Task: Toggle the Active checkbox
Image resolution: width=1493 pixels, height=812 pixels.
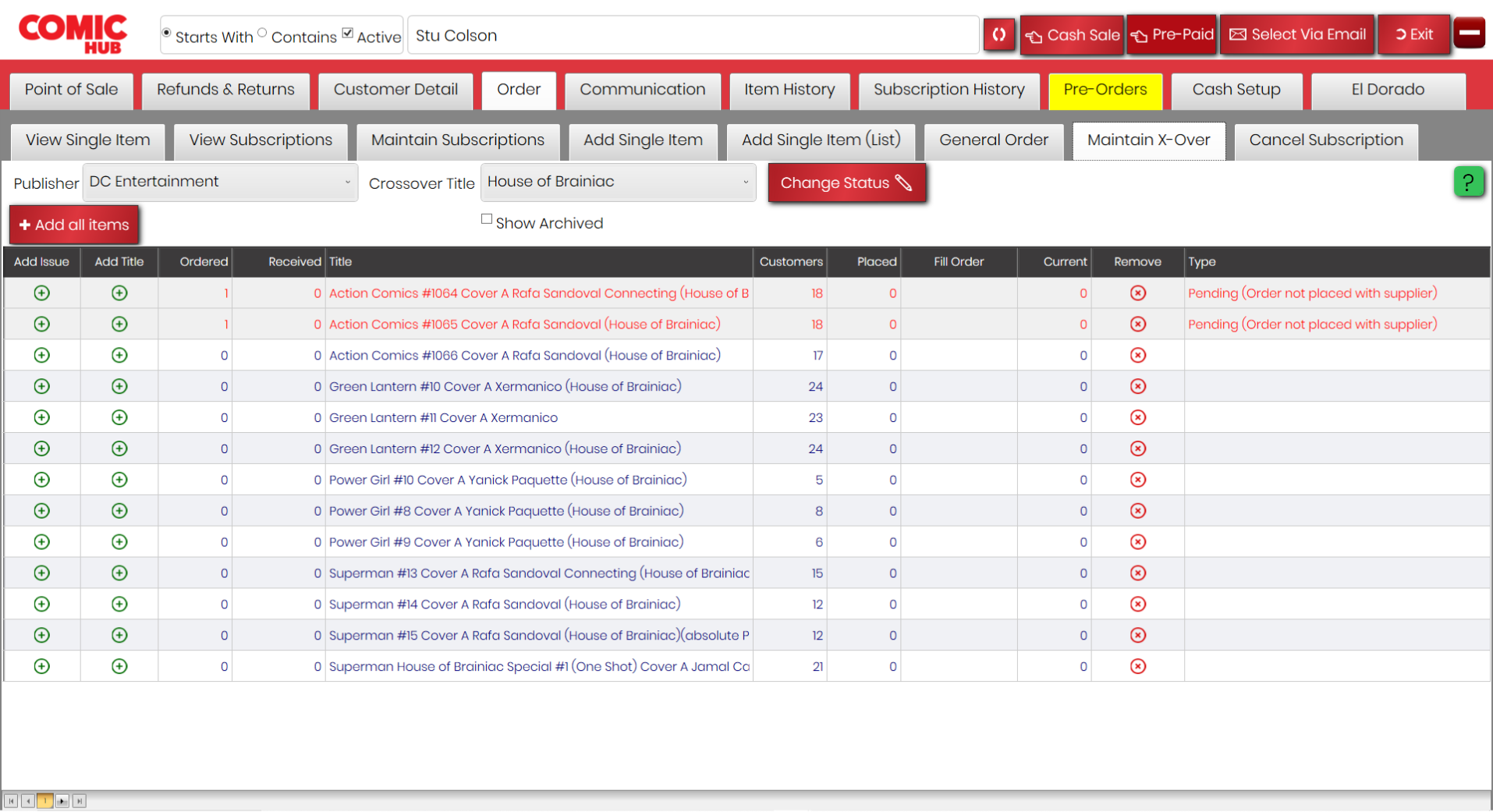Action: click(348, 33)
